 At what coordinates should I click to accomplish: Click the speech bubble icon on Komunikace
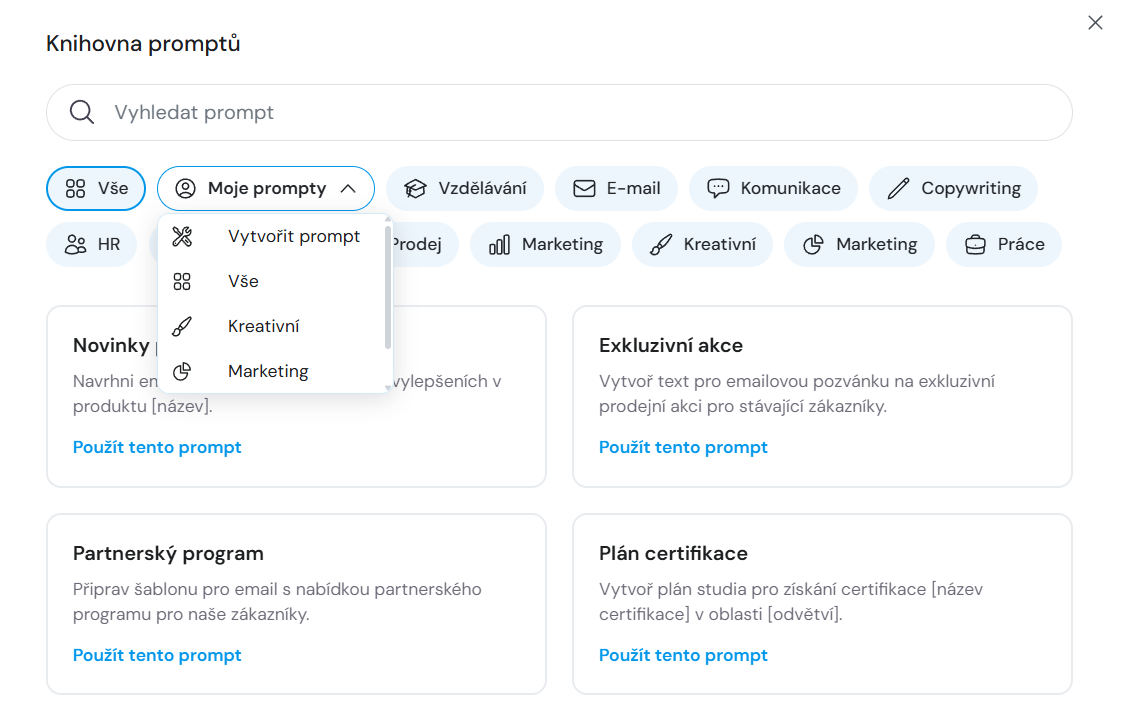[718, 188]
